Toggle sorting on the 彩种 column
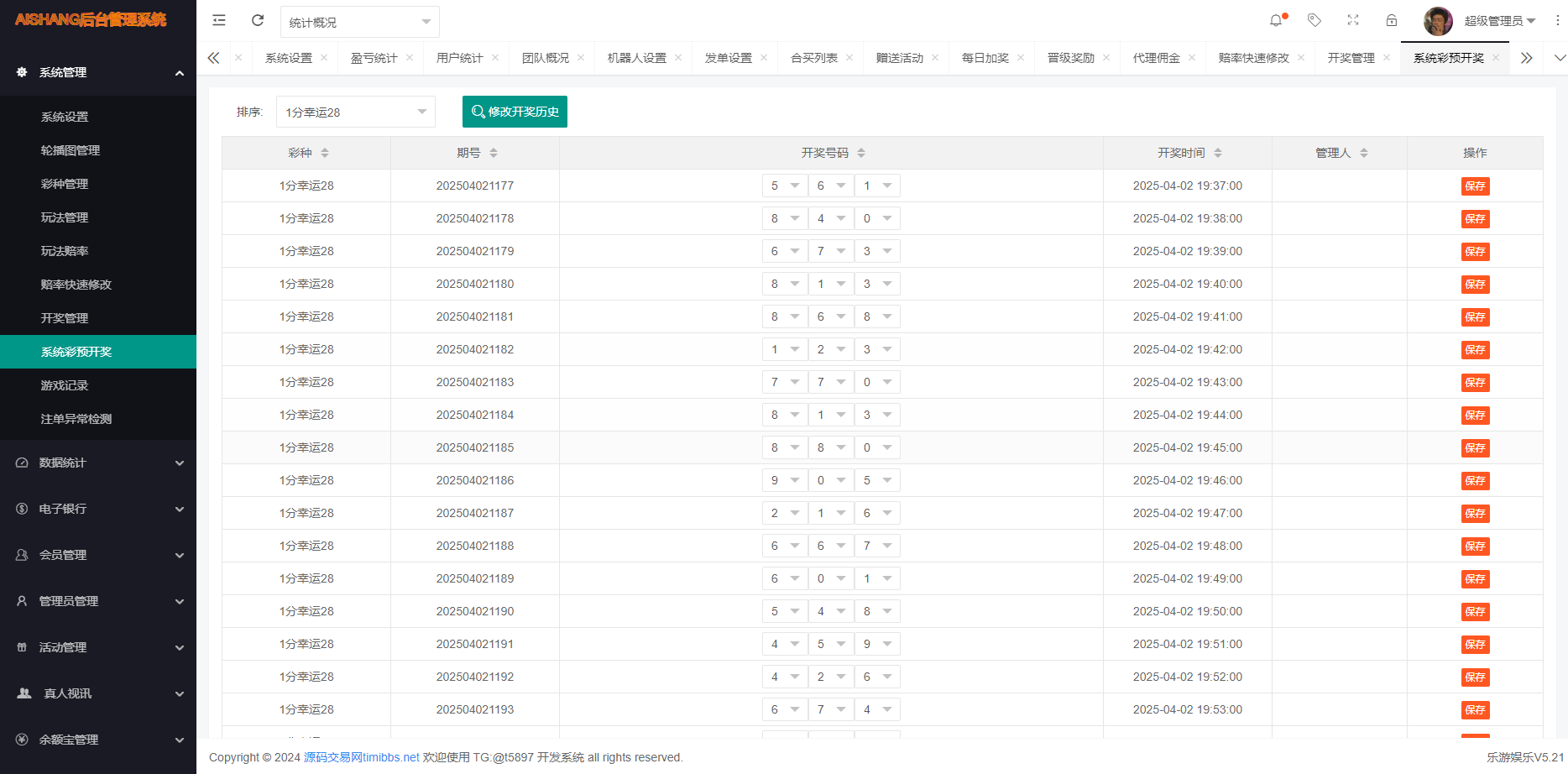The width and height of the screenshot is (1568, 774). pos(324,152)
